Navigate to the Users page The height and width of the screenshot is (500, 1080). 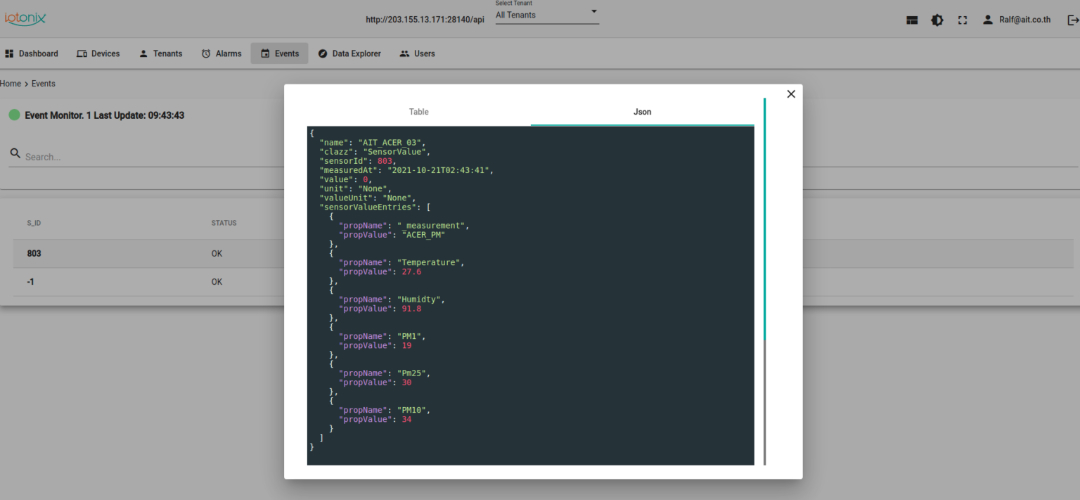click(417, 54)
